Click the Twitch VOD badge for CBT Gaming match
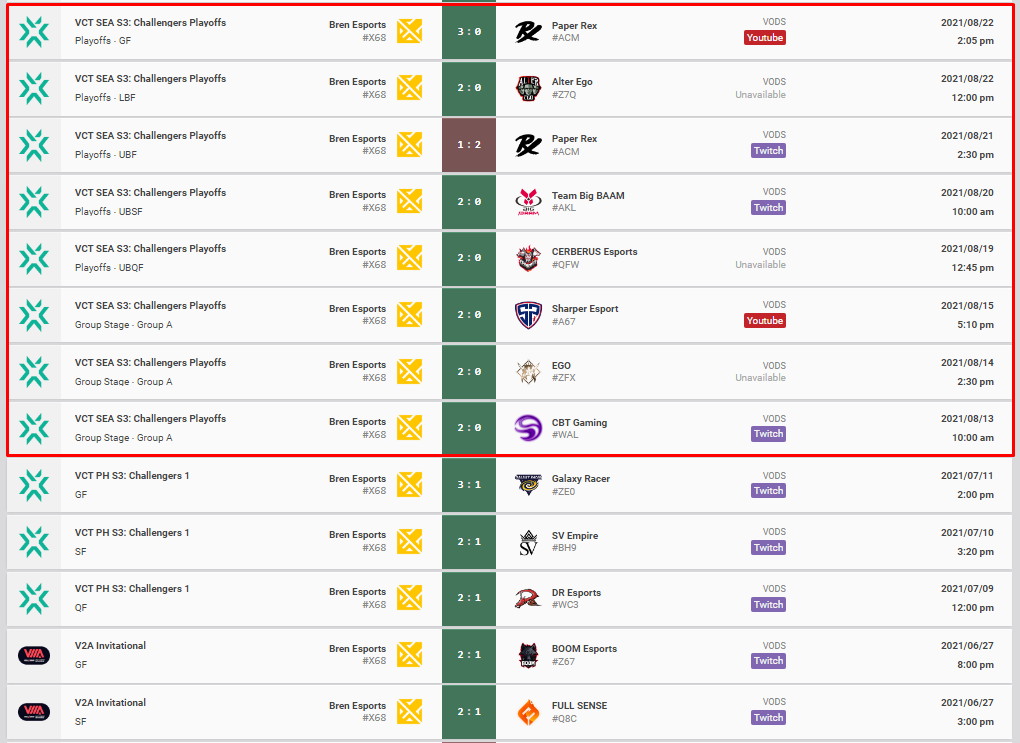Viewport: 1020px width, 743px height. (767, 434)
